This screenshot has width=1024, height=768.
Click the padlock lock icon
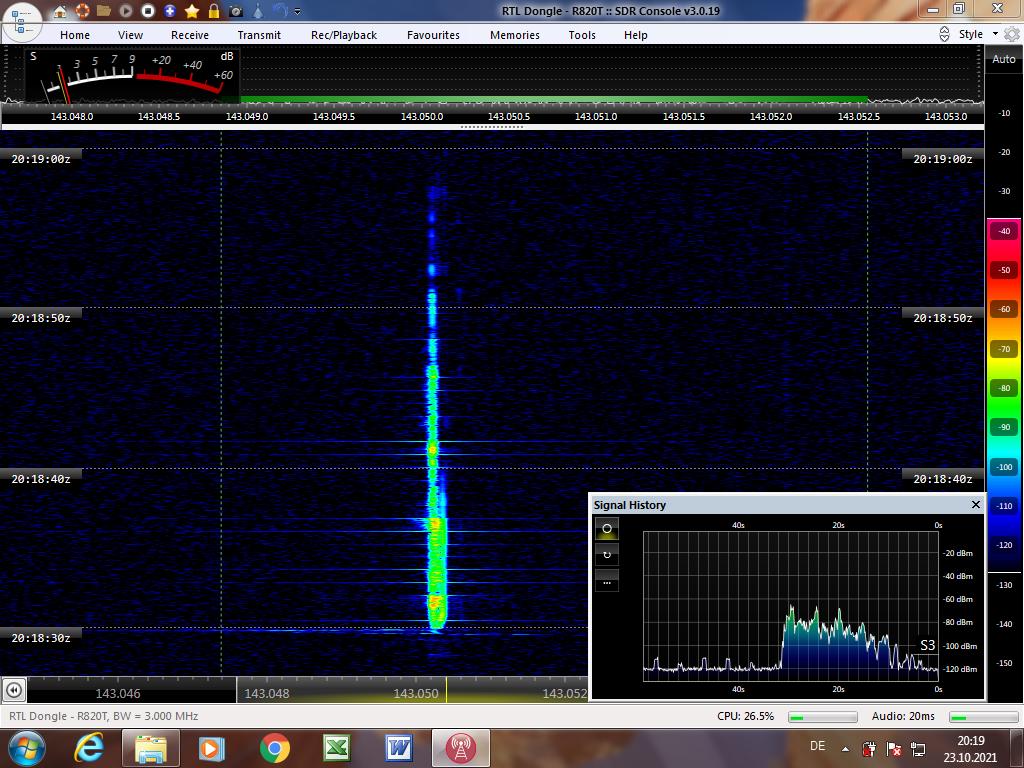pyautogui.click(x=214, y=10)
